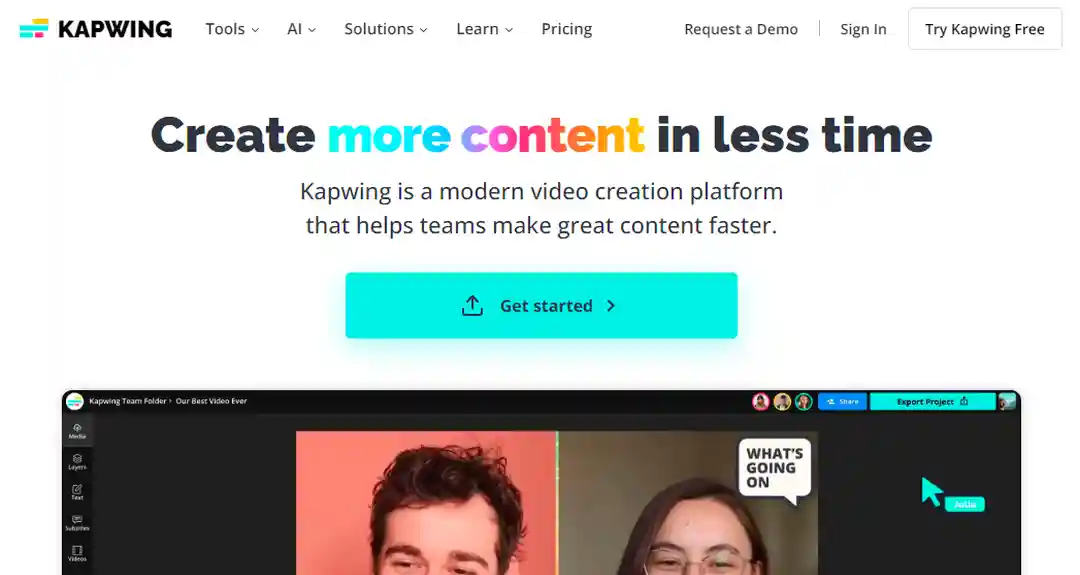
Task: Click the green-ringed collaborator avatar
Action: [x=804, y=401]
